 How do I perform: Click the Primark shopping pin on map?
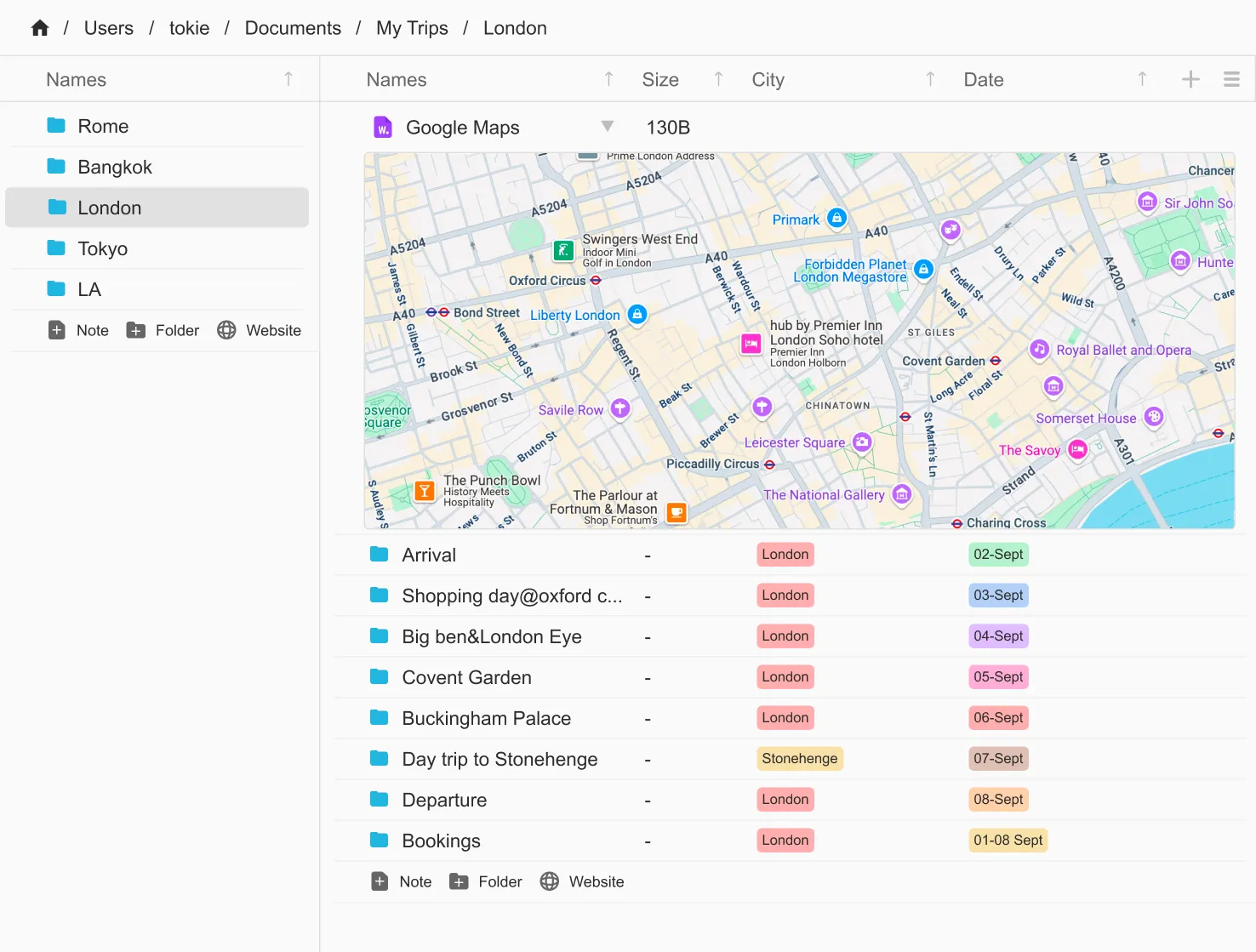[836, 219]
